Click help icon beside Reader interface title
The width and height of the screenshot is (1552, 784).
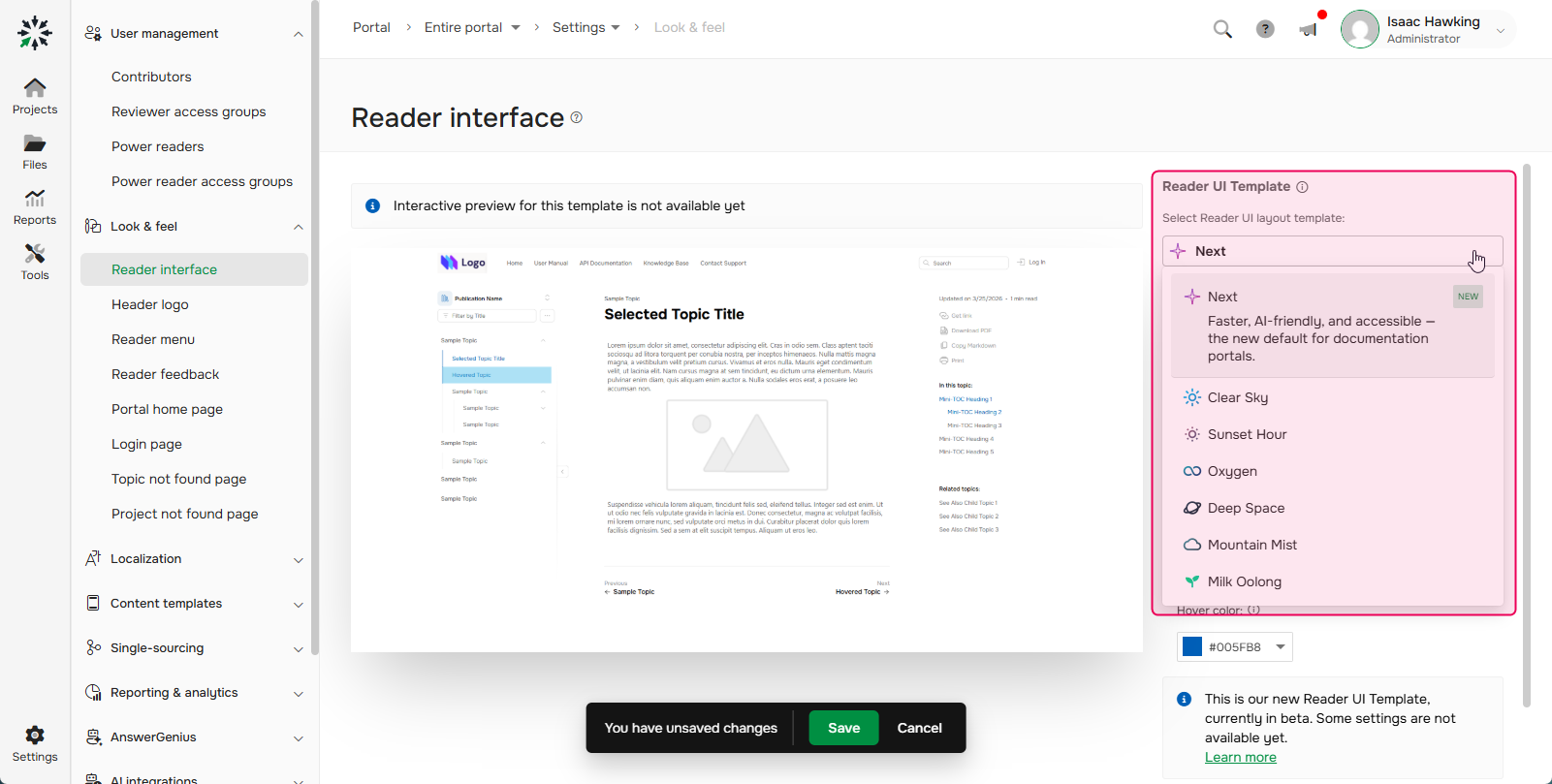[x=577, y=117]
